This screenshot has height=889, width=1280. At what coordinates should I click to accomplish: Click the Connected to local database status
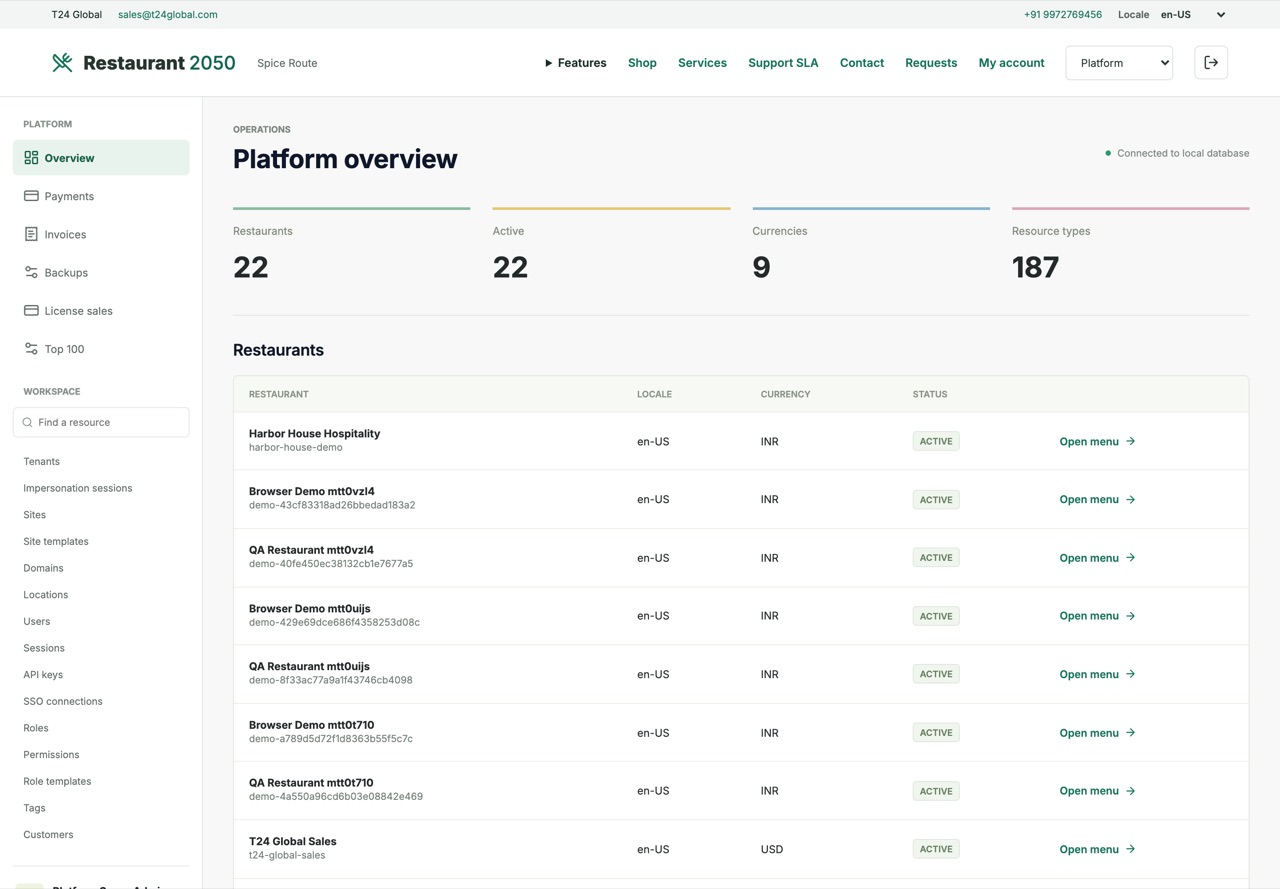click(1177, 153)
